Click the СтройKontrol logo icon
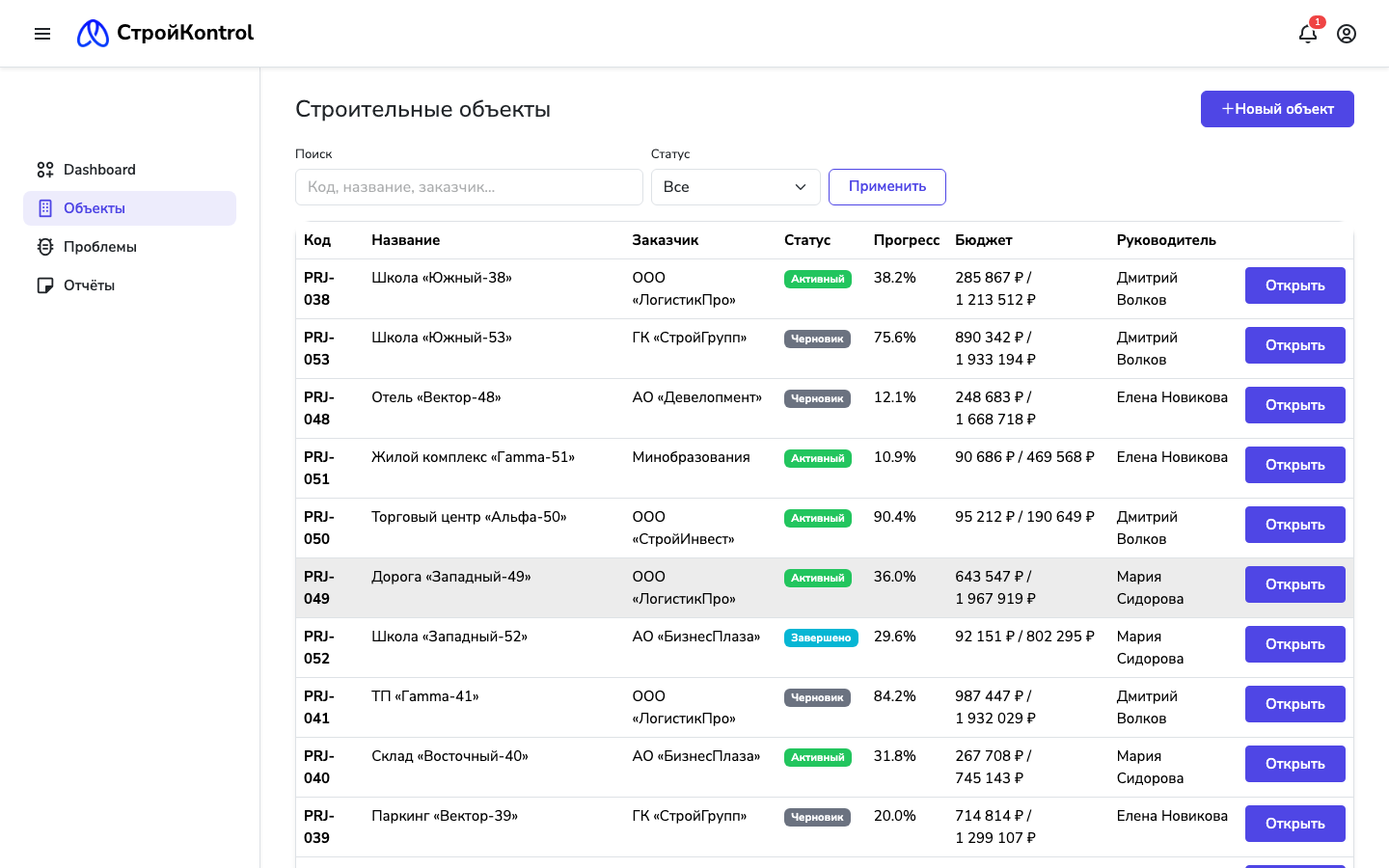The image size is (1389, 868). [x=93, y=33]
